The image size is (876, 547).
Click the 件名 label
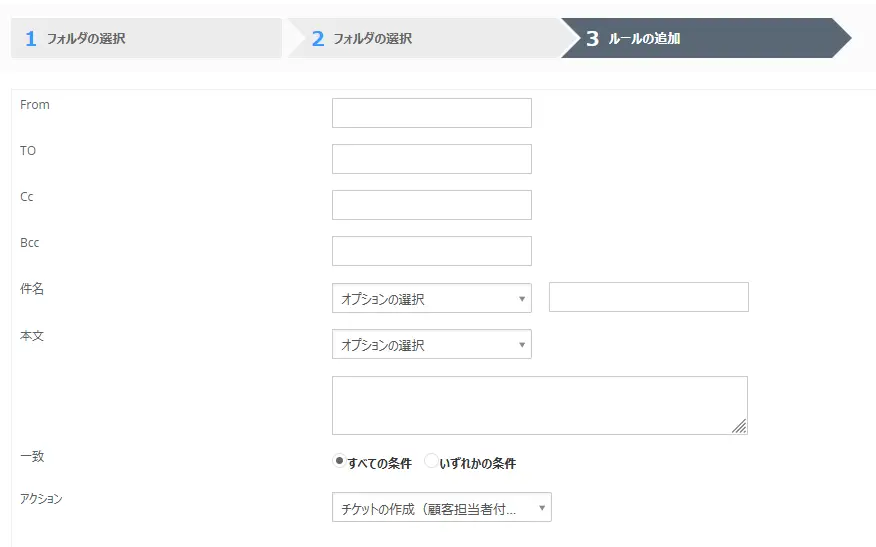click(32, 289)
